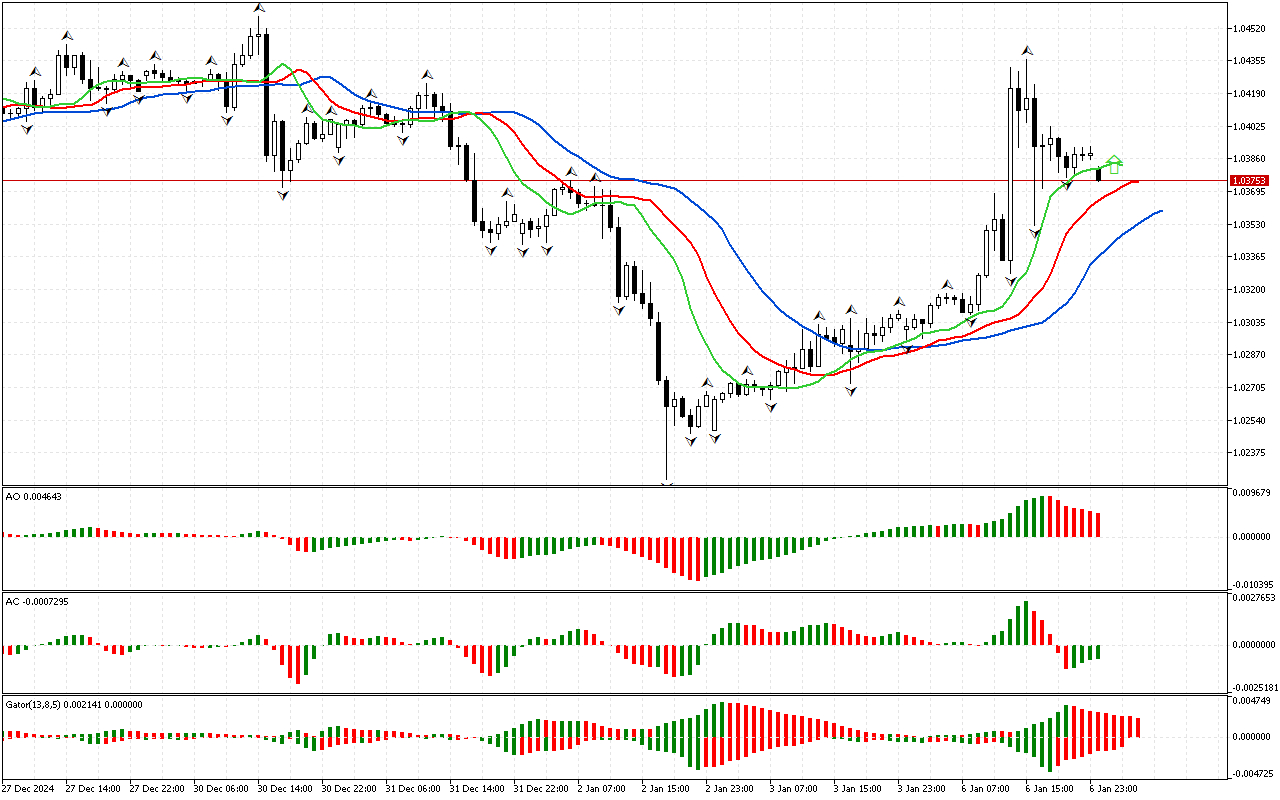
Task: Click the AC scale zero label 0.0000000
Action: click(1254, 644)
